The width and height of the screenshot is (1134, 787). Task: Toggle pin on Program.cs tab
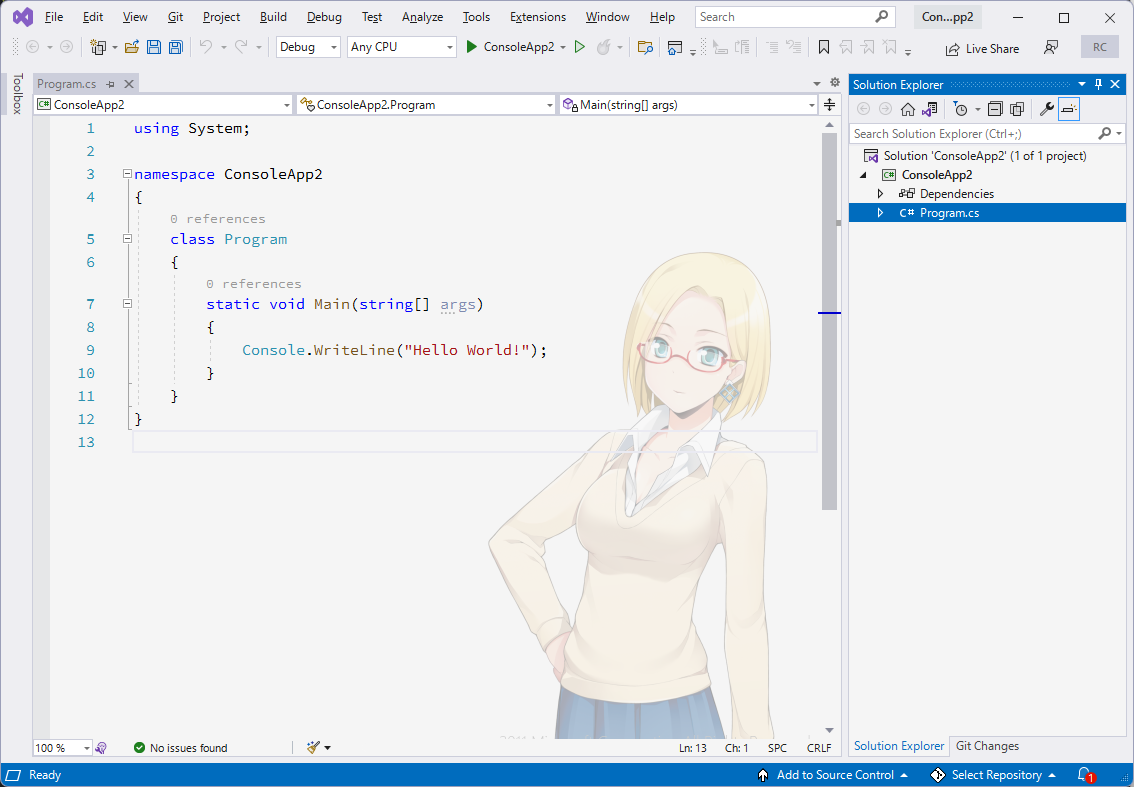click(x=111, y=84)
